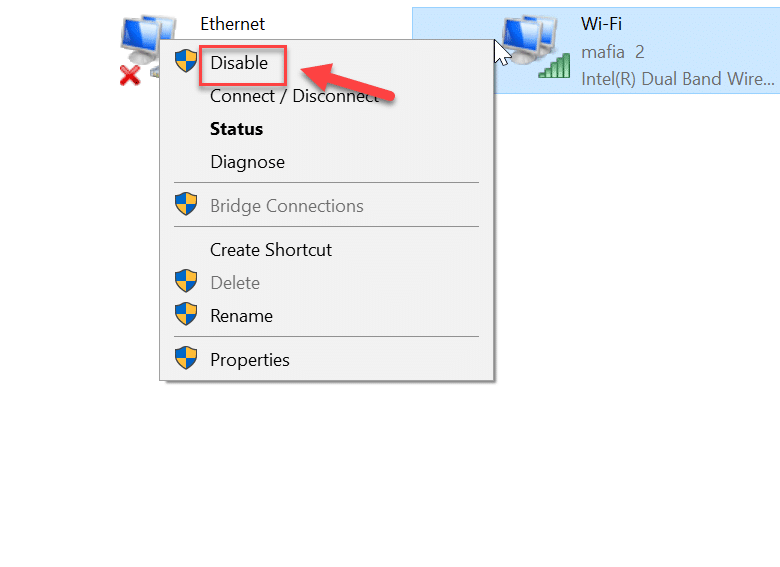Click the shield icon next to Rename
This screenshot has width=780, height=567.
click(x=186, y=315)
